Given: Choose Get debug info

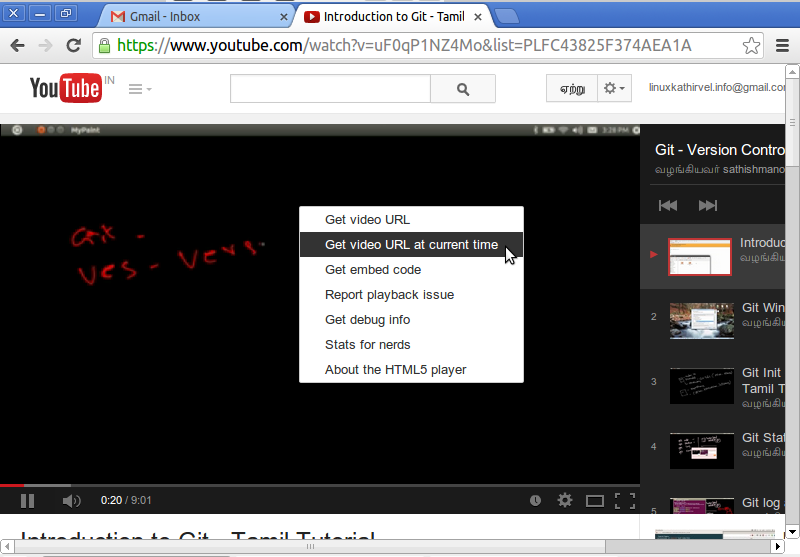Looking at the screenshot, I should [x=411, y=319].
